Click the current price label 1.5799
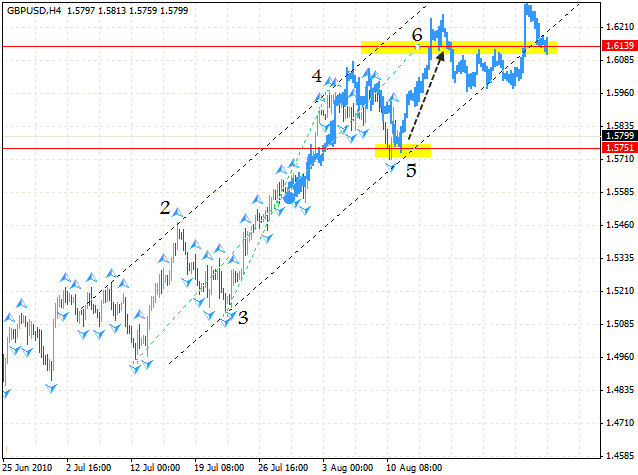Viewport: 638px width, 475px height. tap(620, 136)
